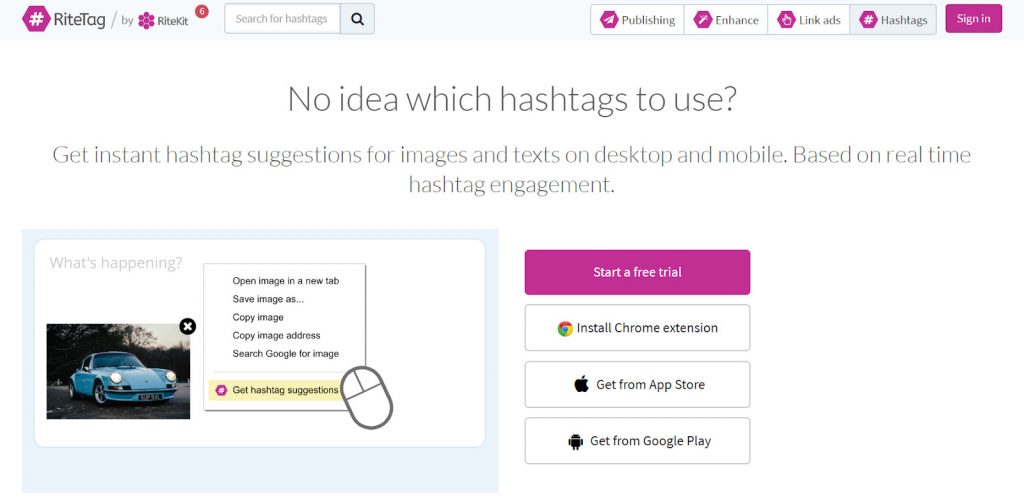This screenshot has height=497, width=1024.
Task: Start a free trial
Action: (637, 272)
